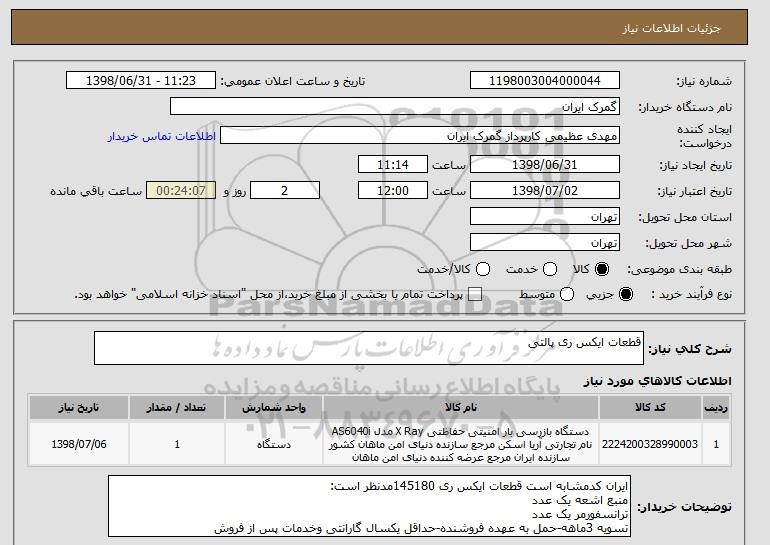Screen dimensions: 770x545
Task: Select the کالا/خدمت radio button
Action: (x=483, y=269)
